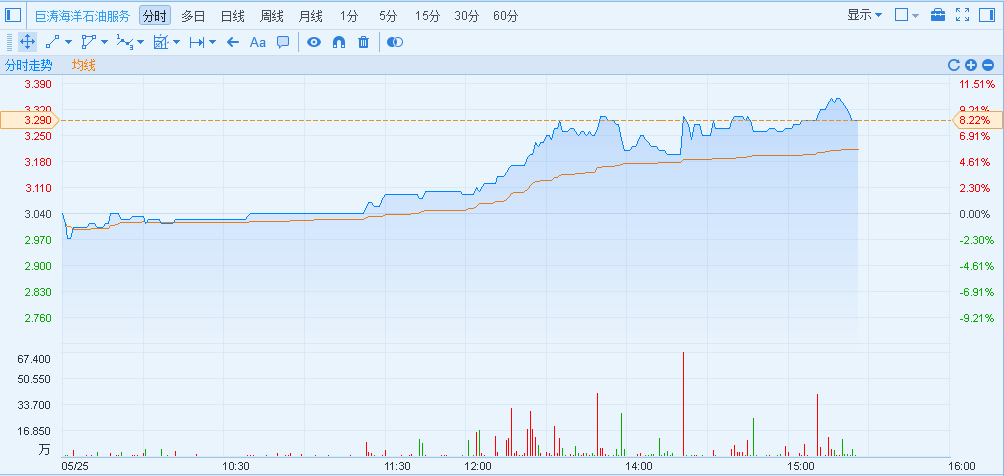Switch to the 60分 chart period
The height and width of the screenshot is (476, 1004).
coord(506,16)
